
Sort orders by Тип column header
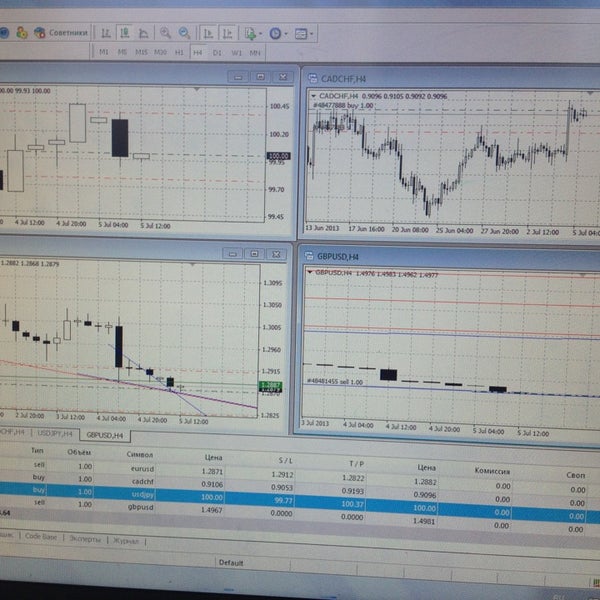click(x=37, y=450)
